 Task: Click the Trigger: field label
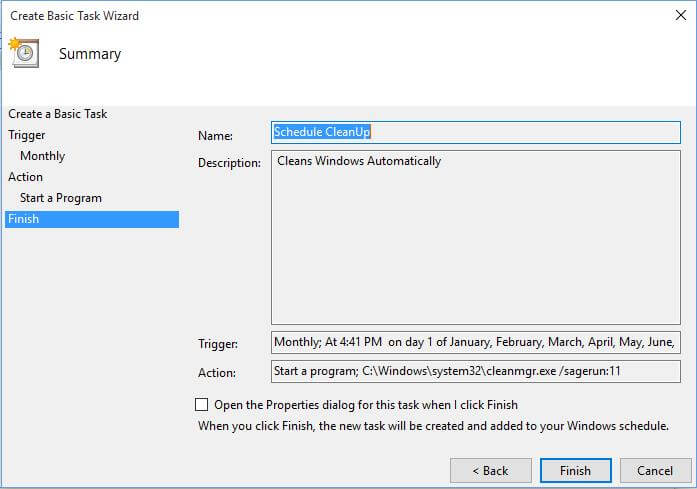tap(218, 344)
